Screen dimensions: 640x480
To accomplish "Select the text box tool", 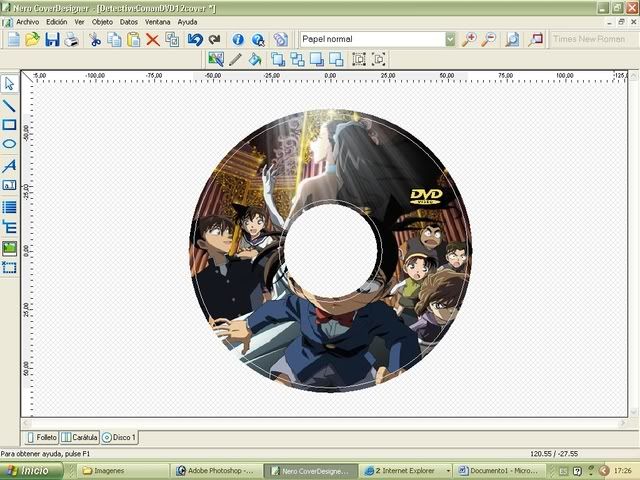I will pos(9,185).
